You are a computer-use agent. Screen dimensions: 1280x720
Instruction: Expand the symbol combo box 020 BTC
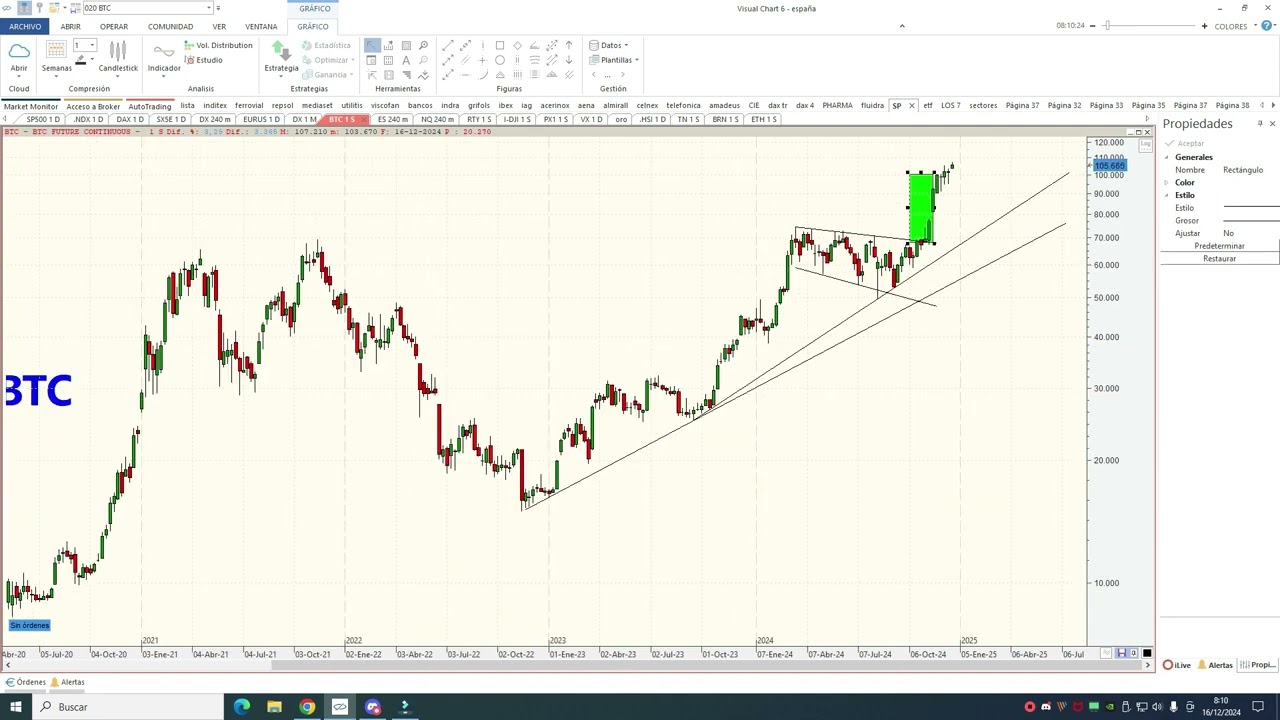(x=209, y=8)
